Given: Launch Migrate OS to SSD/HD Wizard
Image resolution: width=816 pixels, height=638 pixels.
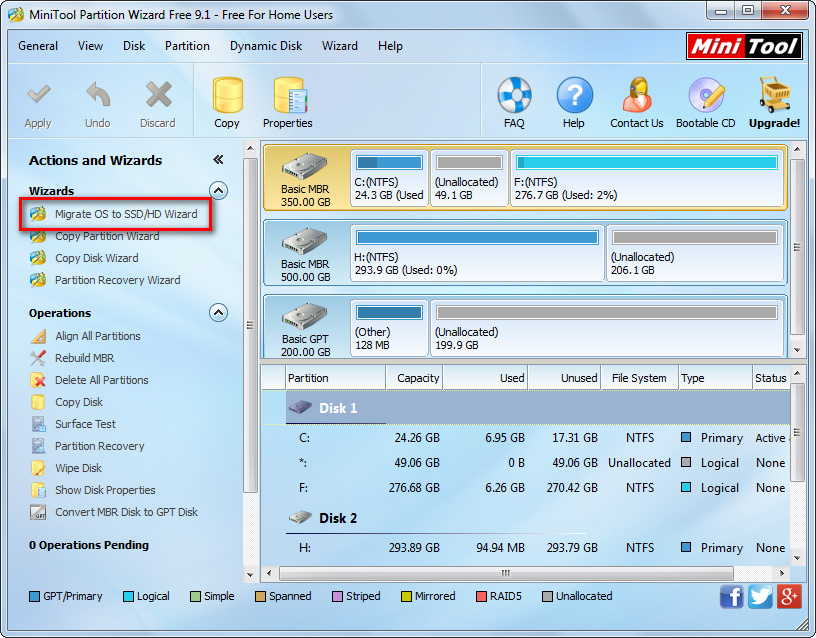Looking at the screenshot, I should (x=125, y=214).
